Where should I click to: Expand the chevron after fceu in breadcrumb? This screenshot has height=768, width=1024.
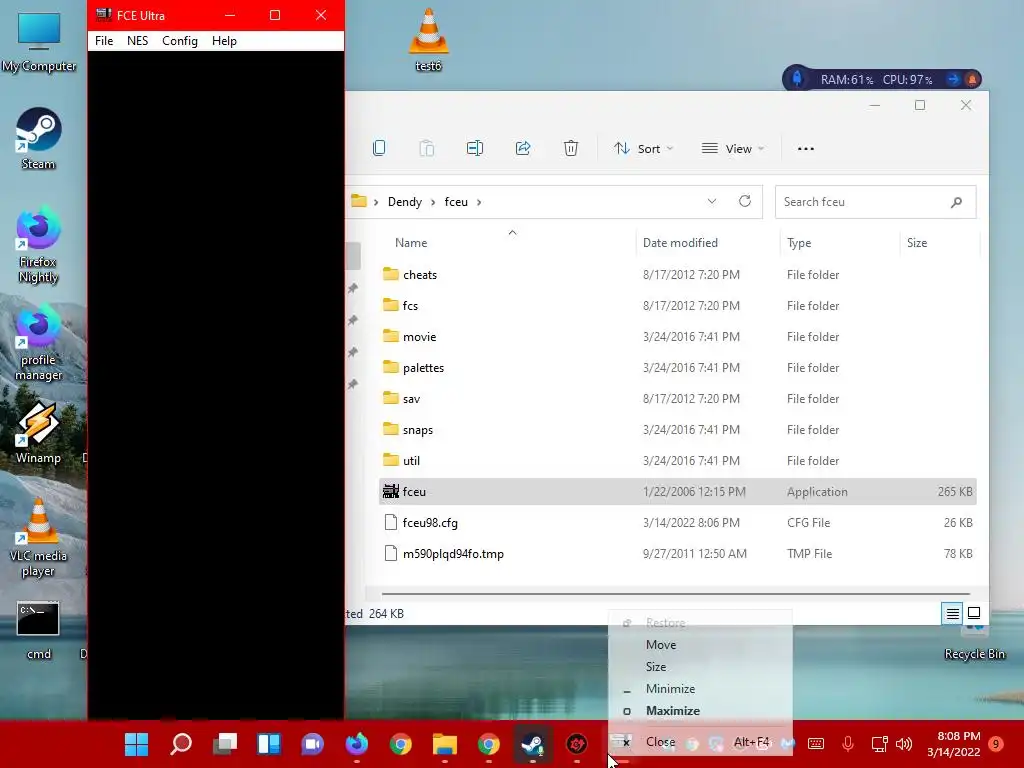479,202
